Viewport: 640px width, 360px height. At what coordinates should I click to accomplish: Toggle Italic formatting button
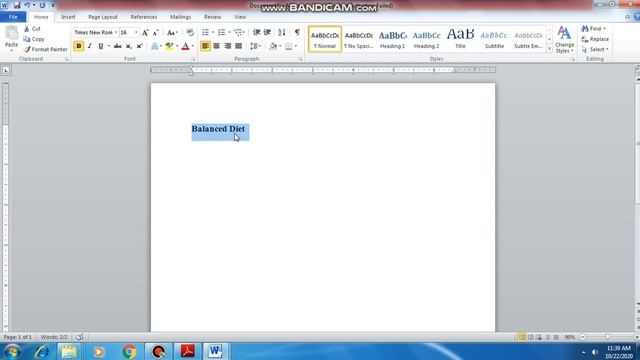point(89,46)
